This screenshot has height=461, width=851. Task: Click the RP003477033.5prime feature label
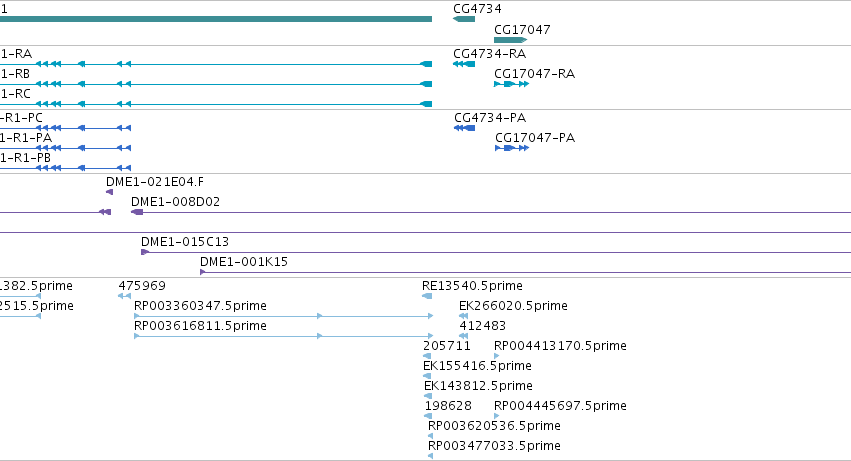tap(494, 446)
